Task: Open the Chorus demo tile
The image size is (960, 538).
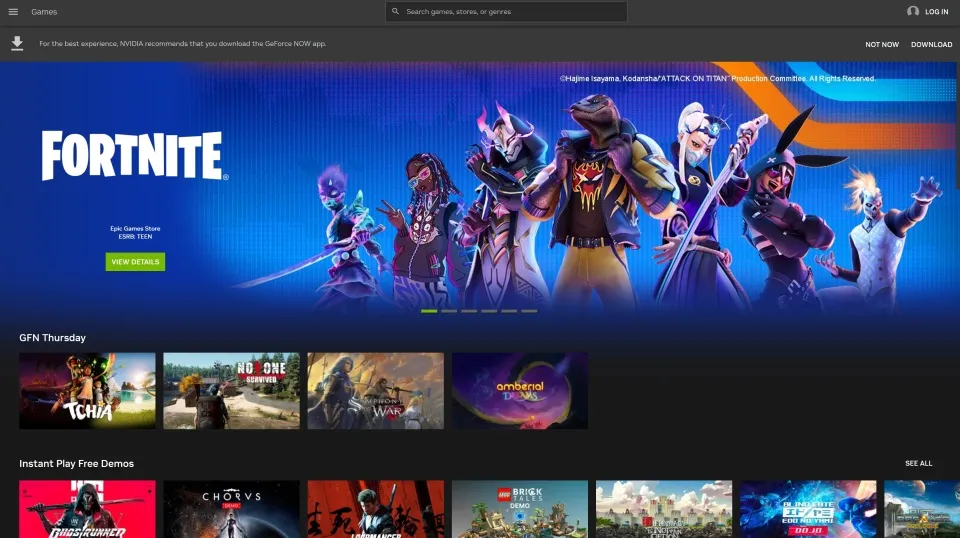Action: click(231, 509)
